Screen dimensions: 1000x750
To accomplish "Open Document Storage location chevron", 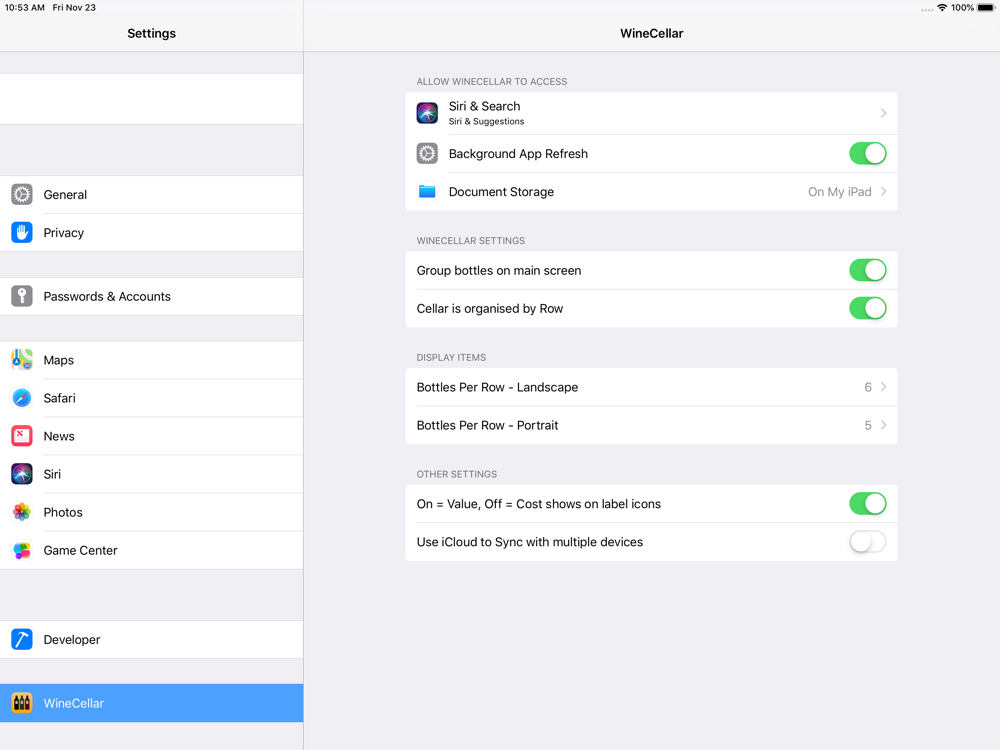I will pos(883,192).
